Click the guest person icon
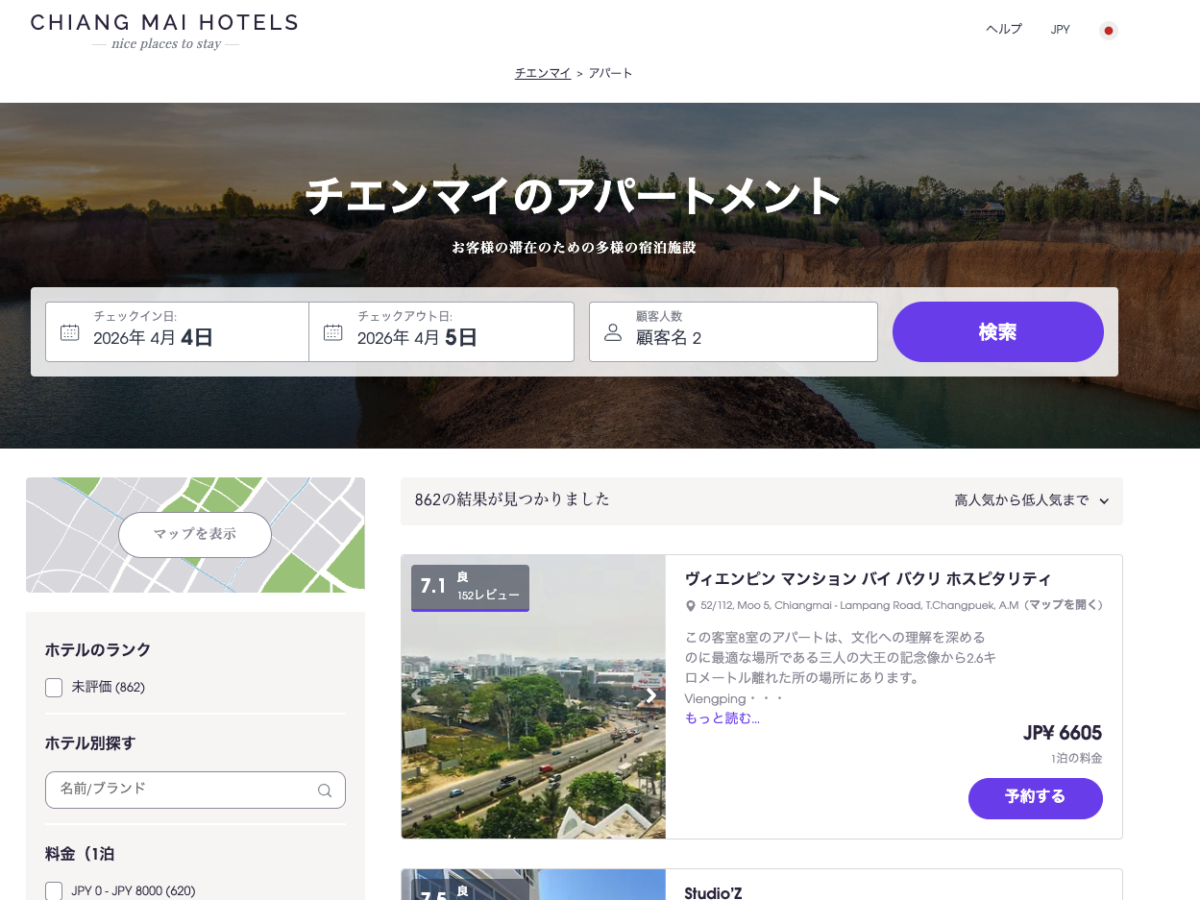The width and height of the screenshot is (1200, 900). 613,332
